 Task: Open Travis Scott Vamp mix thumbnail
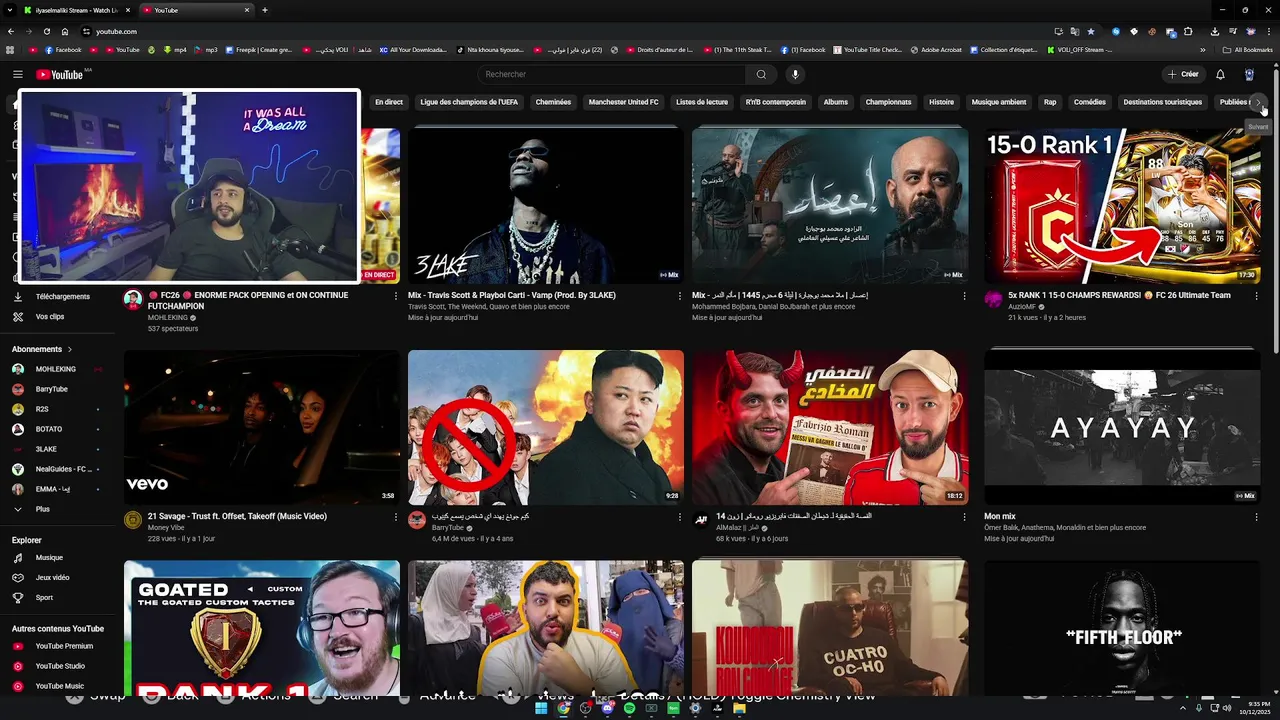pyautogui.click(x=546, y=205)
